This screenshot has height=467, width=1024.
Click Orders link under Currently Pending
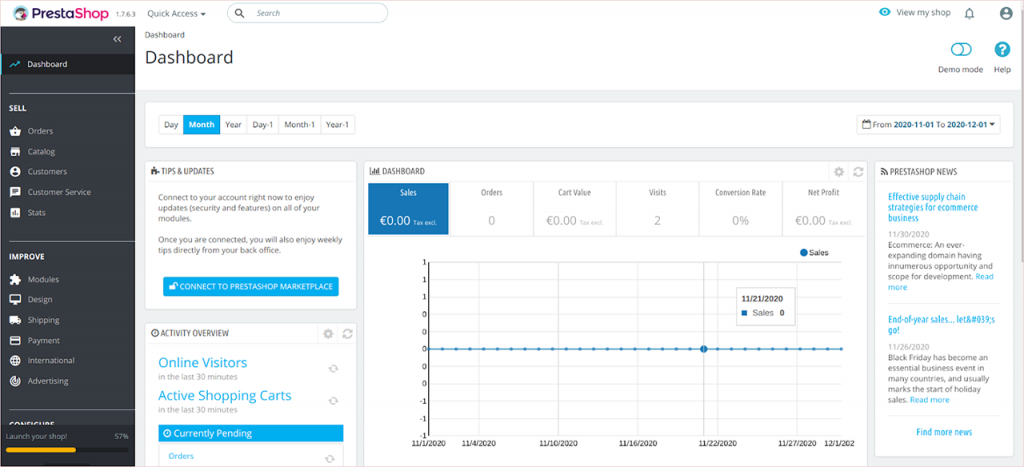click(x=181, y=456)
